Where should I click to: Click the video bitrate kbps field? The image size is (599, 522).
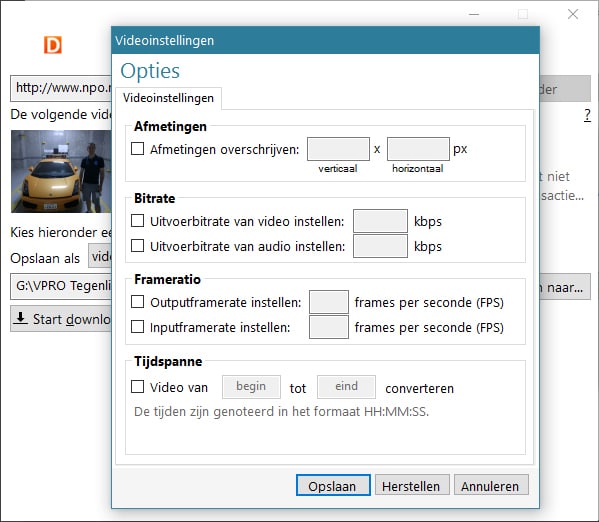pos(380,221)
